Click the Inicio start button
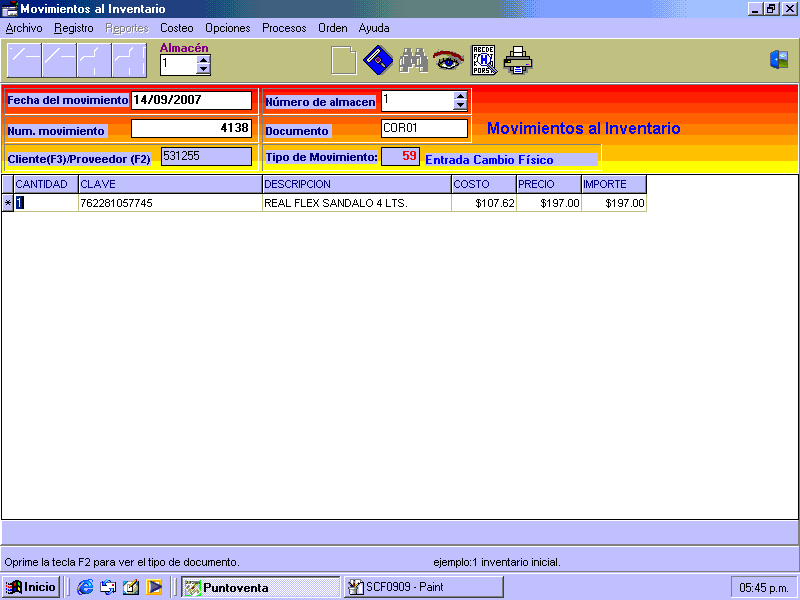This screenshot has width=800, height=600. tap(31, 587)
